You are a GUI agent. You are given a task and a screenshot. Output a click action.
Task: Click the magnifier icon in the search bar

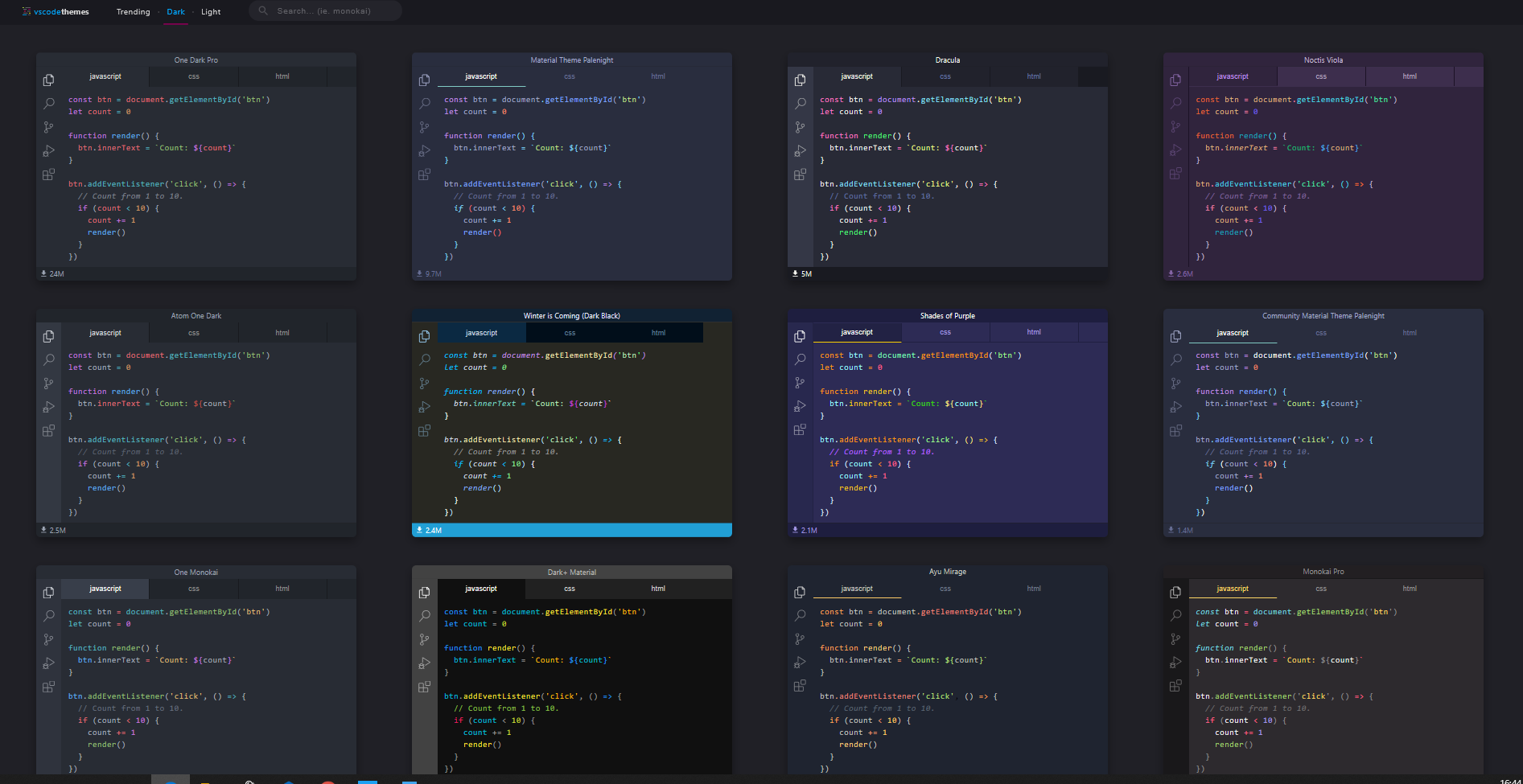[x=262, y=10]
